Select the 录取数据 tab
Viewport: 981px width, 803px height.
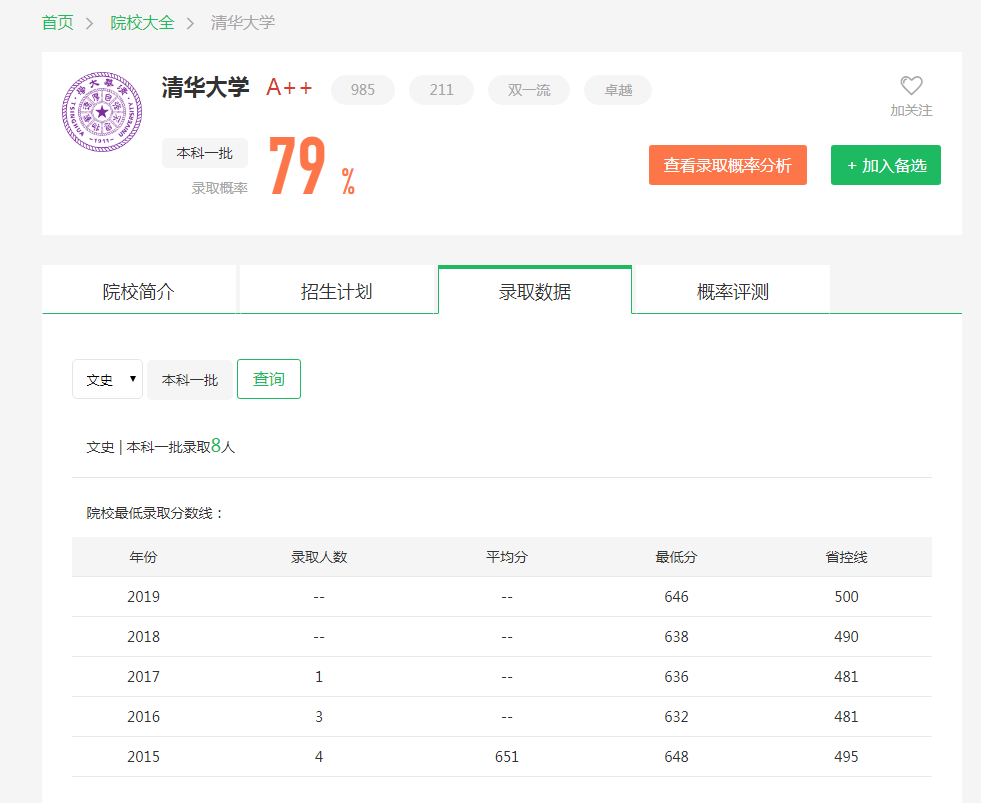pyautogui.click(x=535, y=291)
